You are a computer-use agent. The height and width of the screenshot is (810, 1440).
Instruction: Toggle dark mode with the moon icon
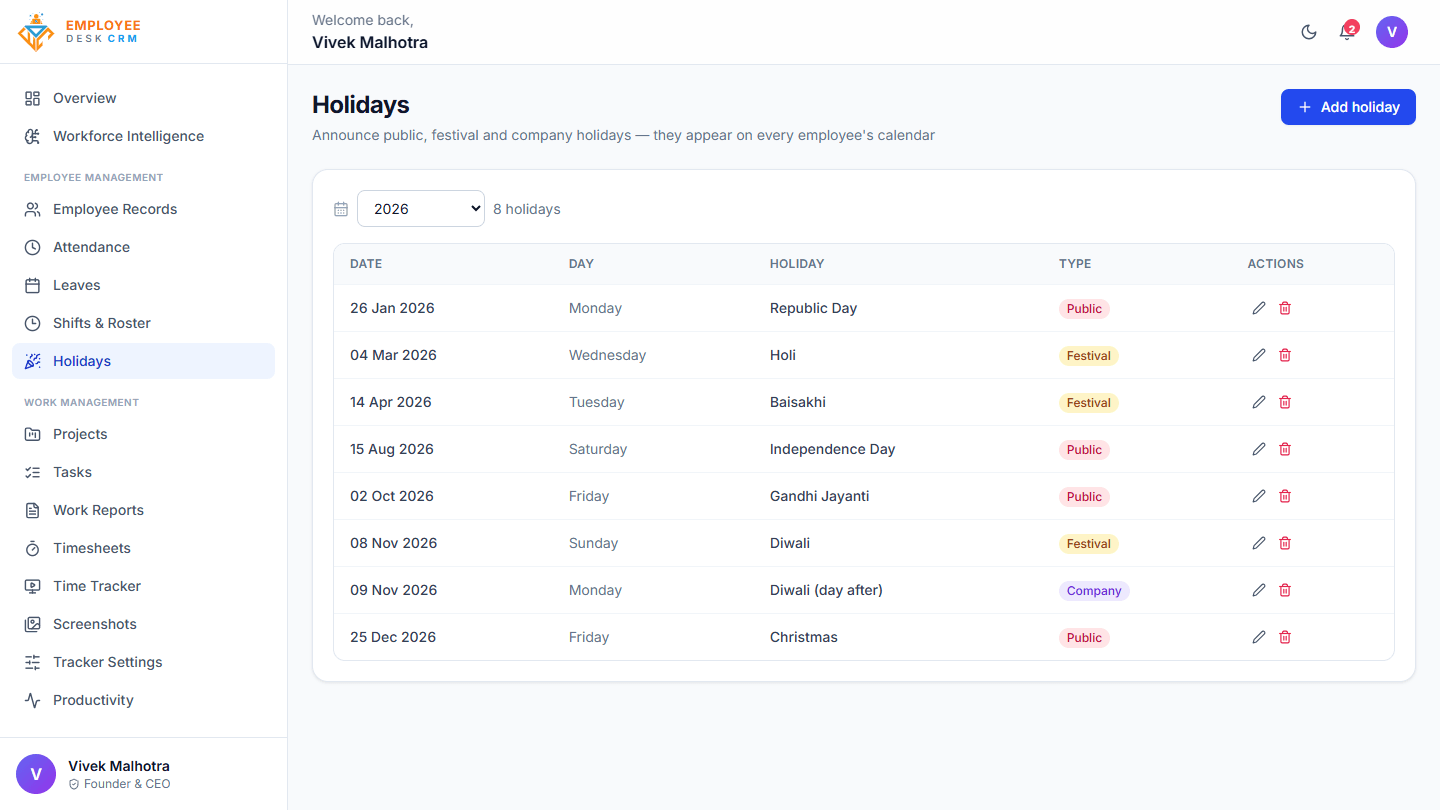tap(1309, 32)
